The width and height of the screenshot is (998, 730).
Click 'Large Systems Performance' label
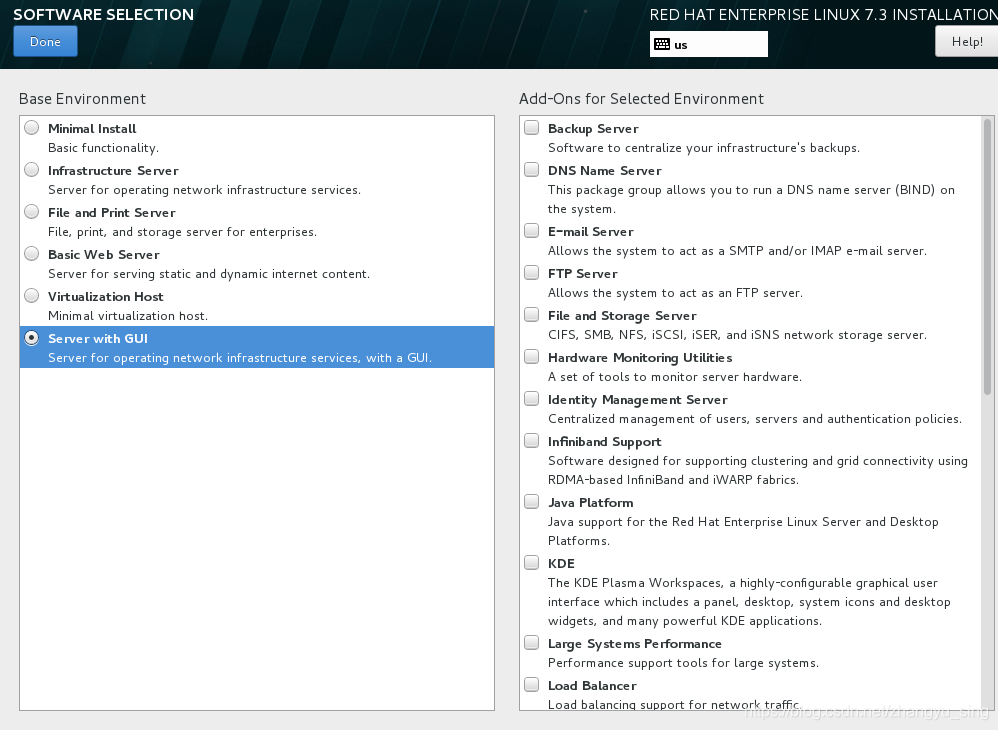point(635,643)
